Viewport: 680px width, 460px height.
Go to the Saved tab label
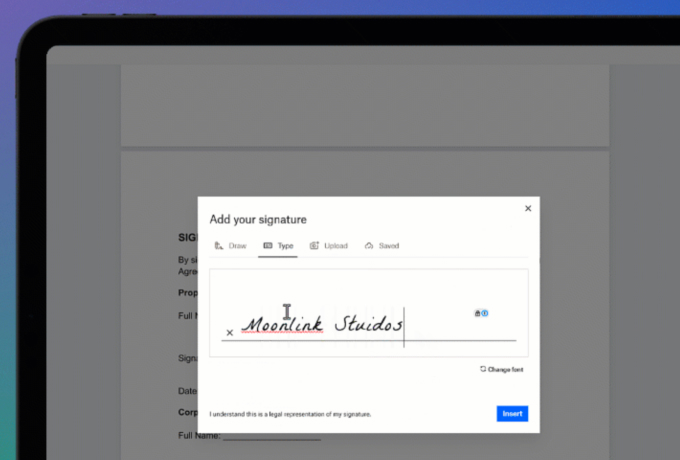(389, 246)
